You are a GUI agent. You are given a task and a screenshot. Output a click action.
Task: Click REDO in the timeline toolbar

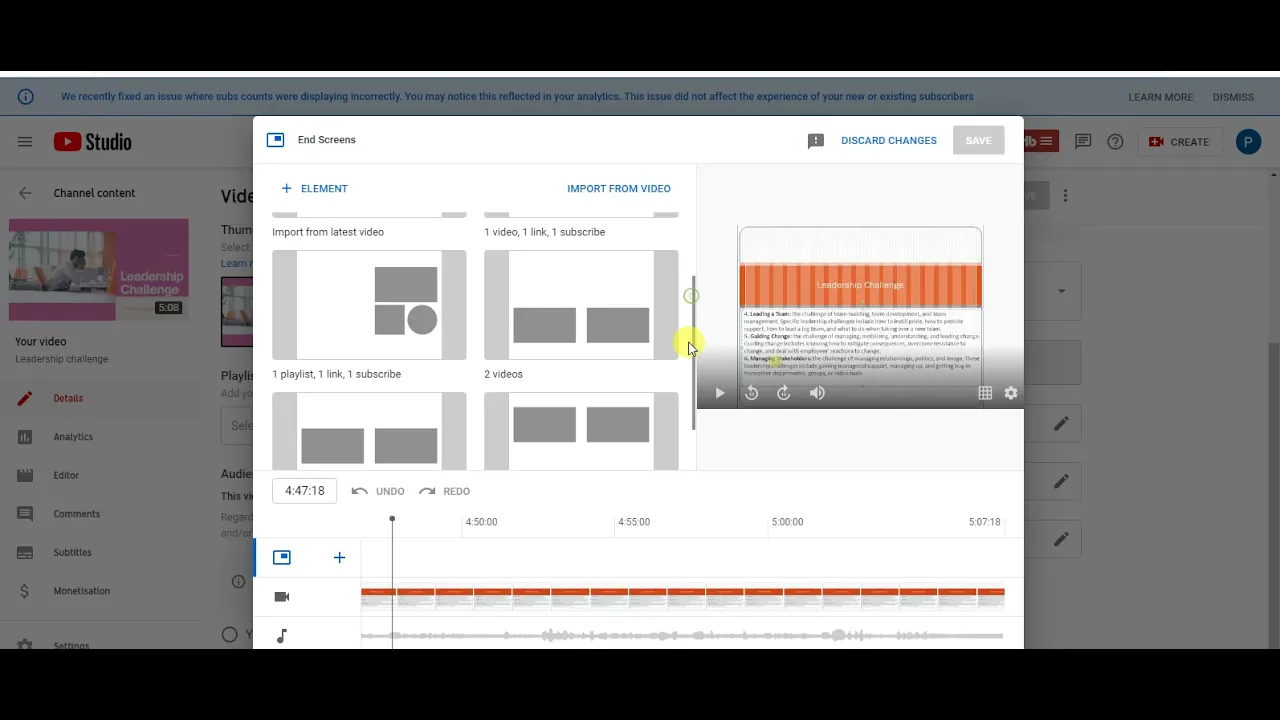pyautogui.click(x=444, y=491)
